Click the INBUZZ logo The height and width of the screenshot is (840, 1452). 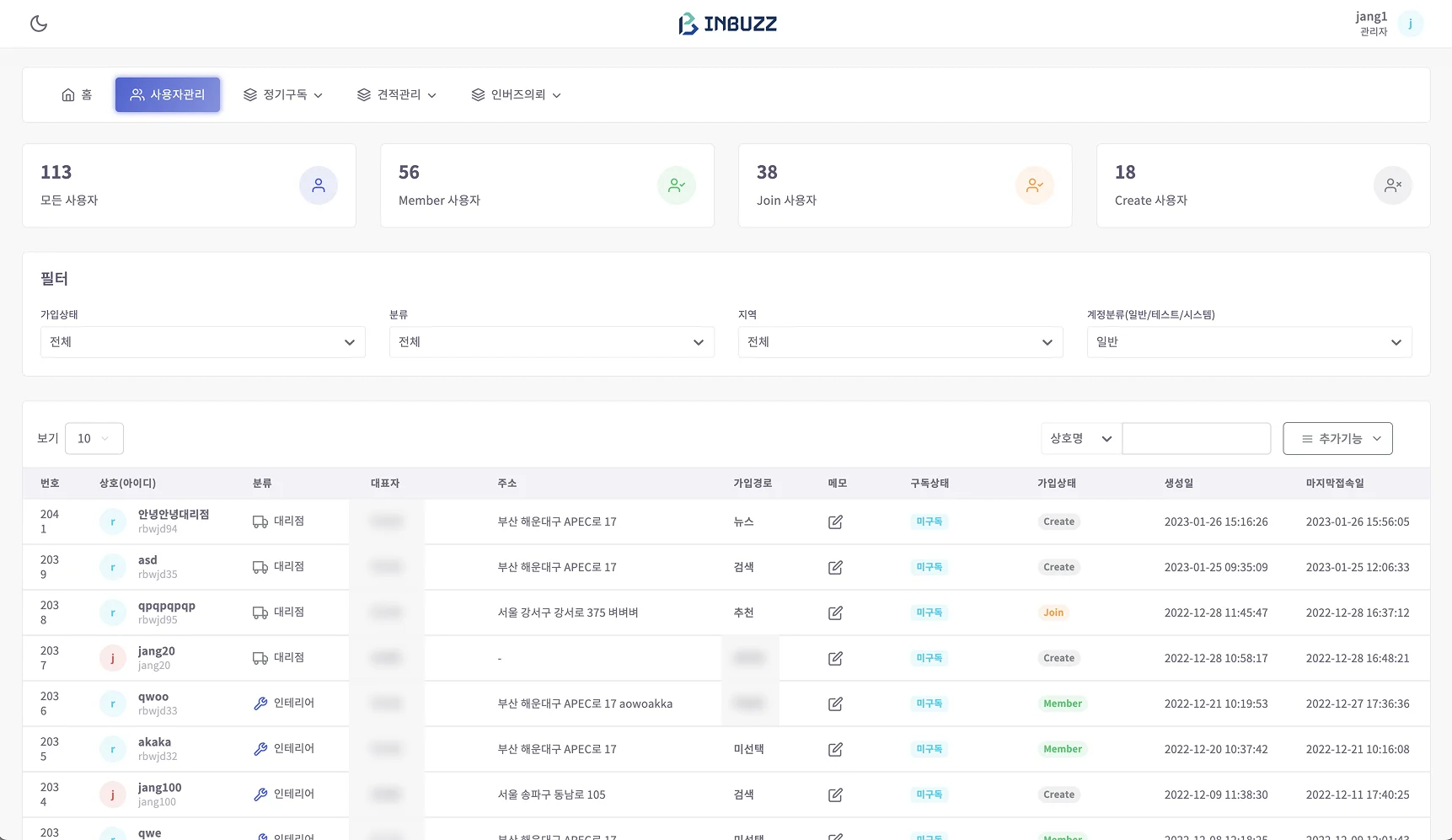(728, 24)
